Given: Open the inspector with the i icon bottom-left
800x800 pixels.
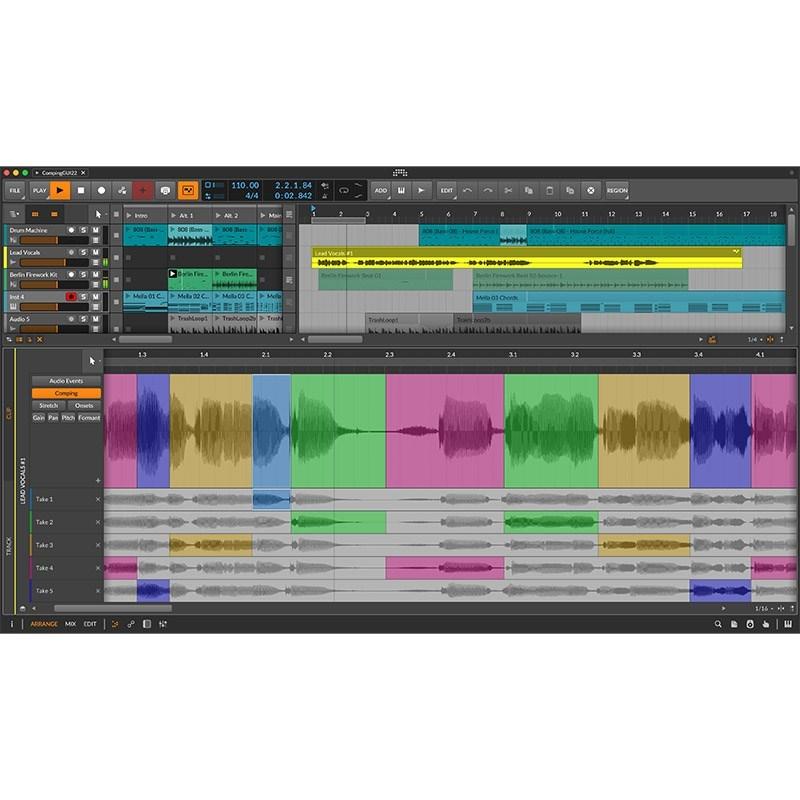Looking at the screenshot, I should tap(10, 622).
